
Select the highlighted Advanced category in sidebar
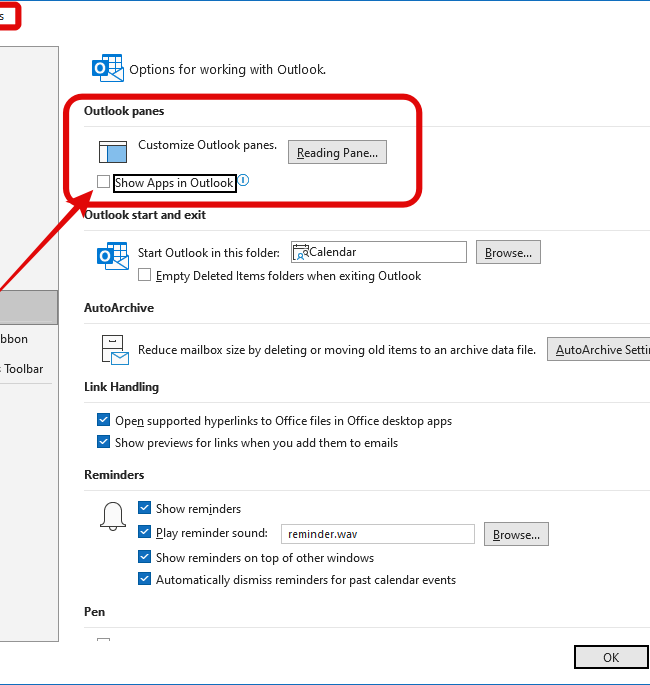[x=29, y=308]
